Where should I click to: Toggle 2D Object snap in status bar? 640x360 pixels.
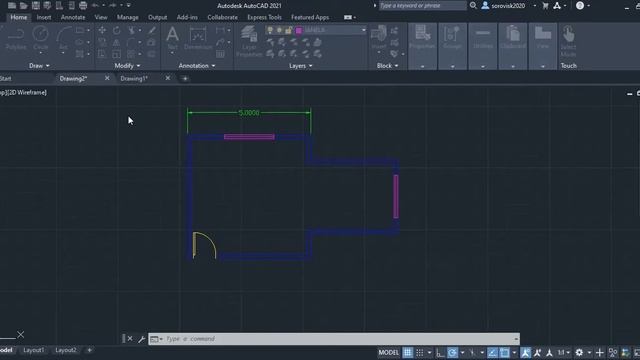505,352
